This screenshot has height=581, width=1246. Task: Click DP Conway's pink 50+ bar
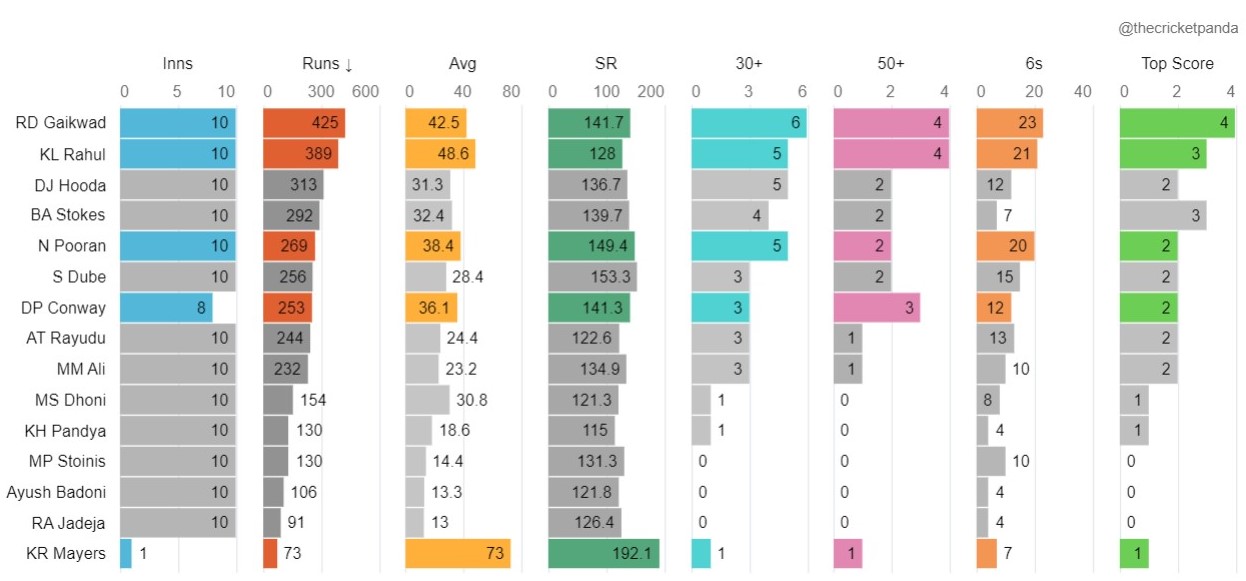tap(877, 308)
